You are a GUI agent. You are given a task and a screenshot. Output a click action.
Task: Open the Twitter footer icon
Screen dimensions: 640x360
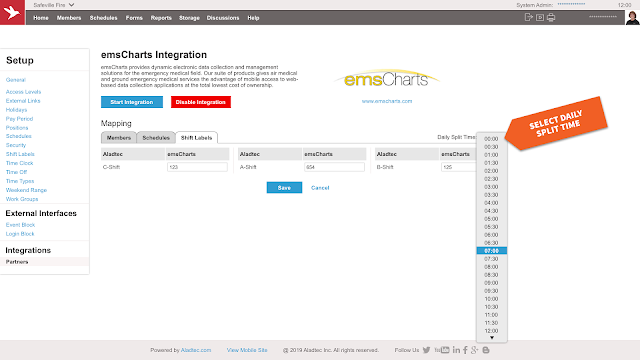pos(427,350)
